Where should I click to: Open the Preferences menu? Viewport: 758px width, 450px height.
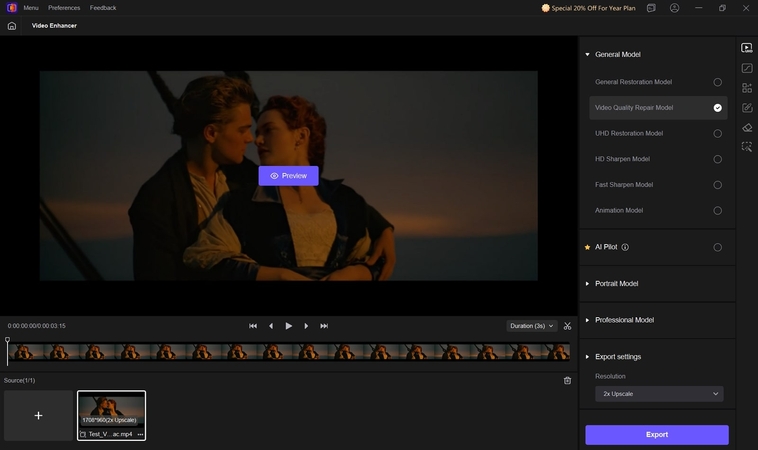pyautogui.click(x=64, y=8)
